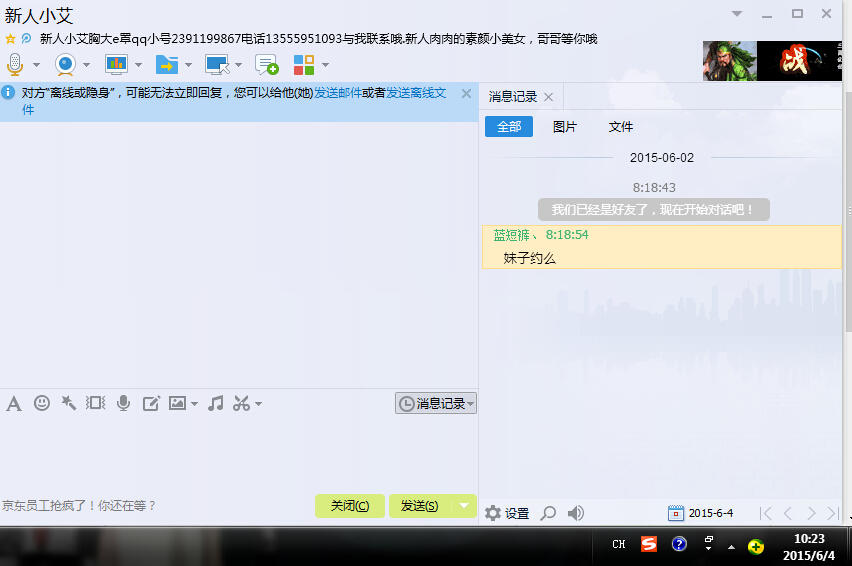Click the game advertisement banner thumbnail
The height and width of the screenshot is (566, 852).
(772, 61)
